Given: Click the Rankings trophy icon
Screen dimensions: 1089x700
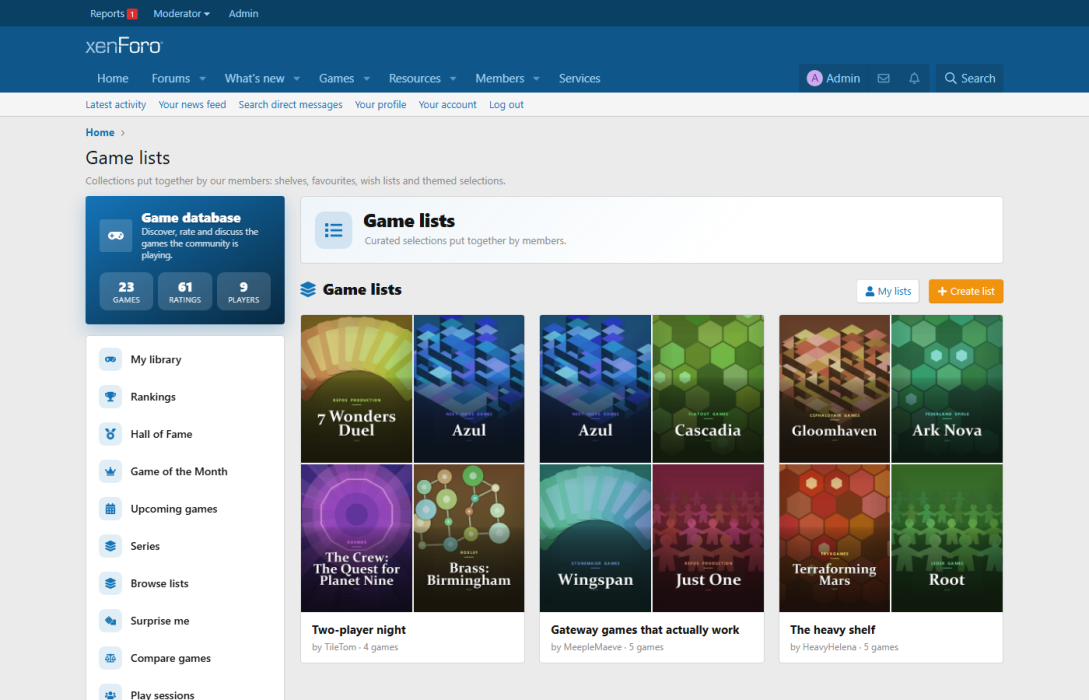Looking at the screenshot, I should coord(110,397).
